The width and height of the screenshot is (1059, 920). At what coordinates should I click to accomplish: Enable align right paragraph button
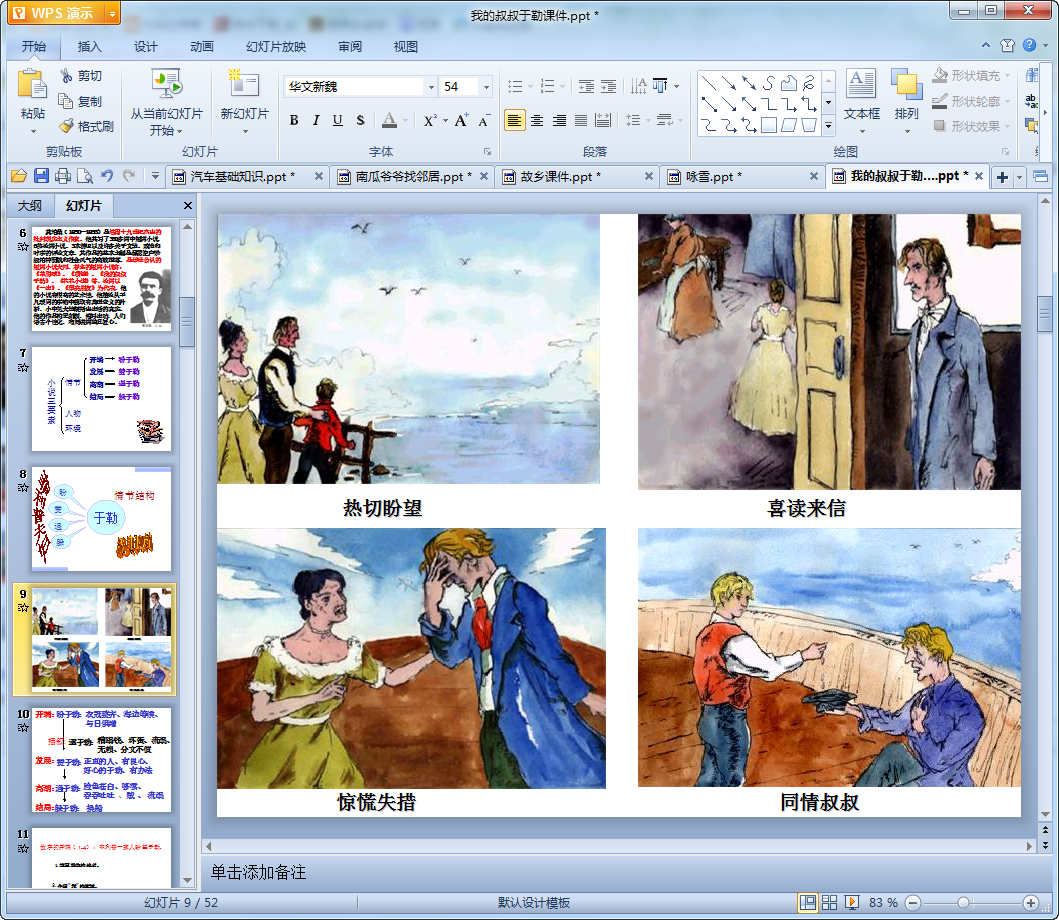[559, 120]
